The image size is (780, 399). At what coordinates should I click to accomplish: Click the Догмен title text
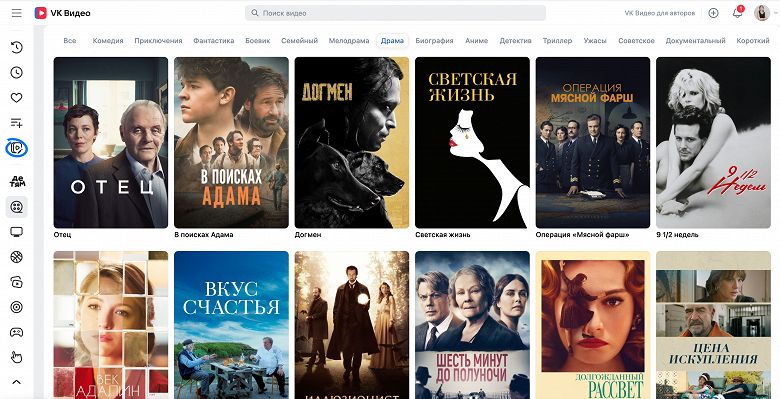click(308, 235)
